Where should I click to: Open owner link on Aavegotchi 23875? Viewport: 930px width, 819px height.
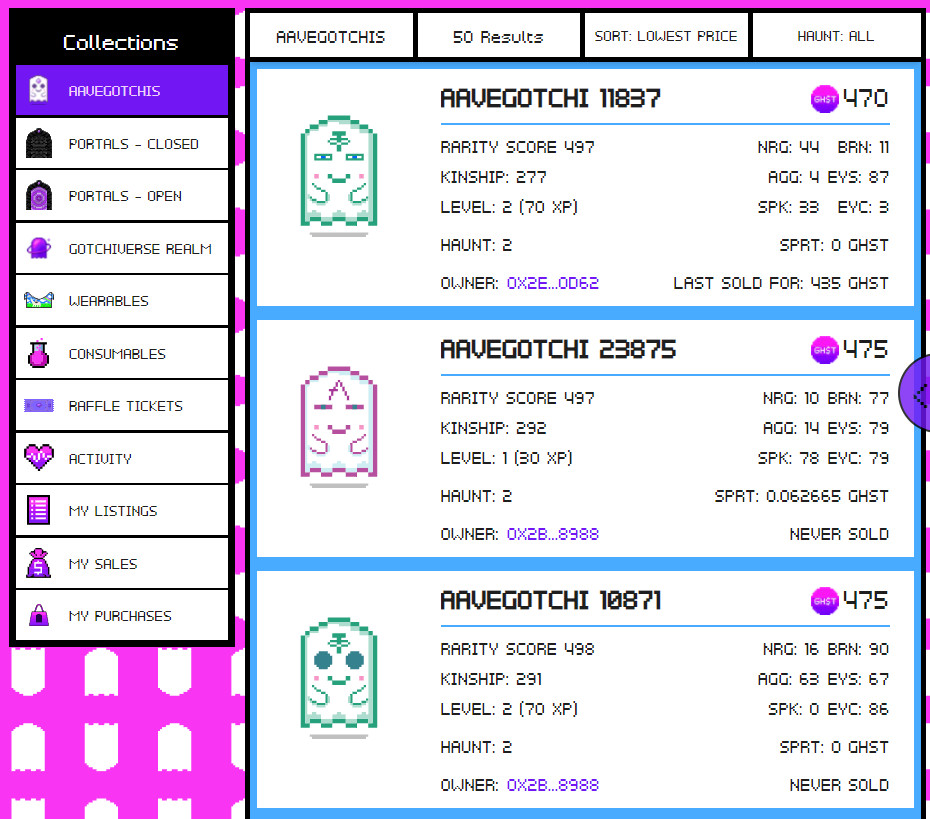point(552,534)
